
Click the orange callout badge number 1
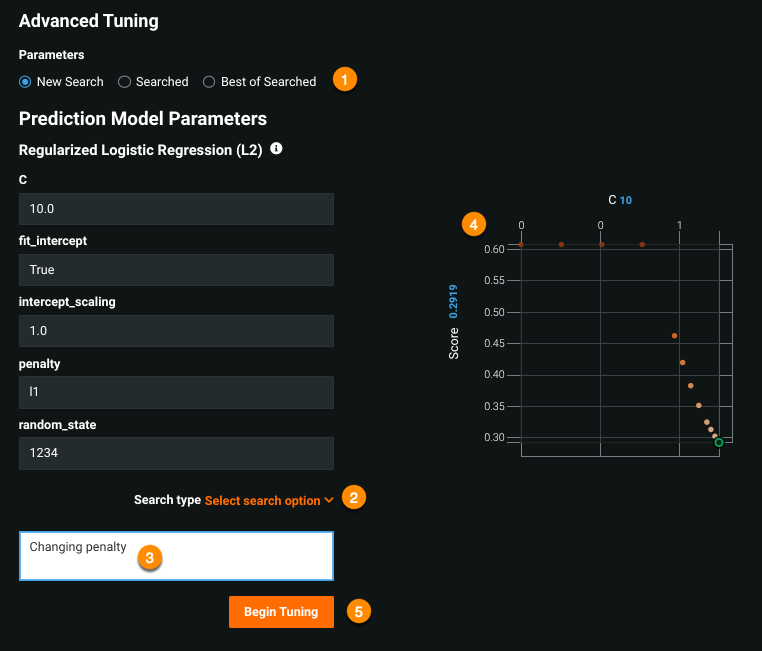click(x=344, y=80)
